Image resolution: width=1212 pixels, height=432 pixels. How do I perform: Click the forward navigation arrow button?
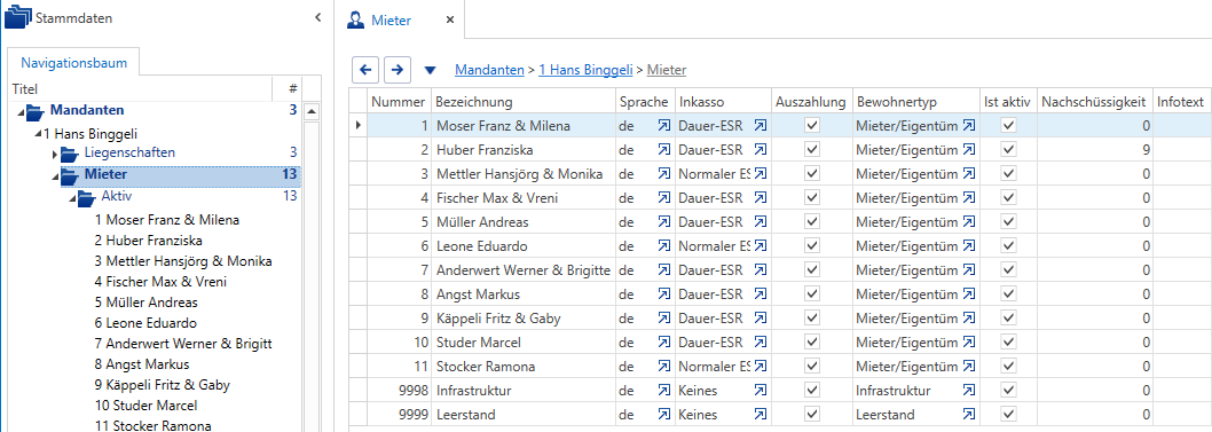pyautogui.click(x=397, y=69)
